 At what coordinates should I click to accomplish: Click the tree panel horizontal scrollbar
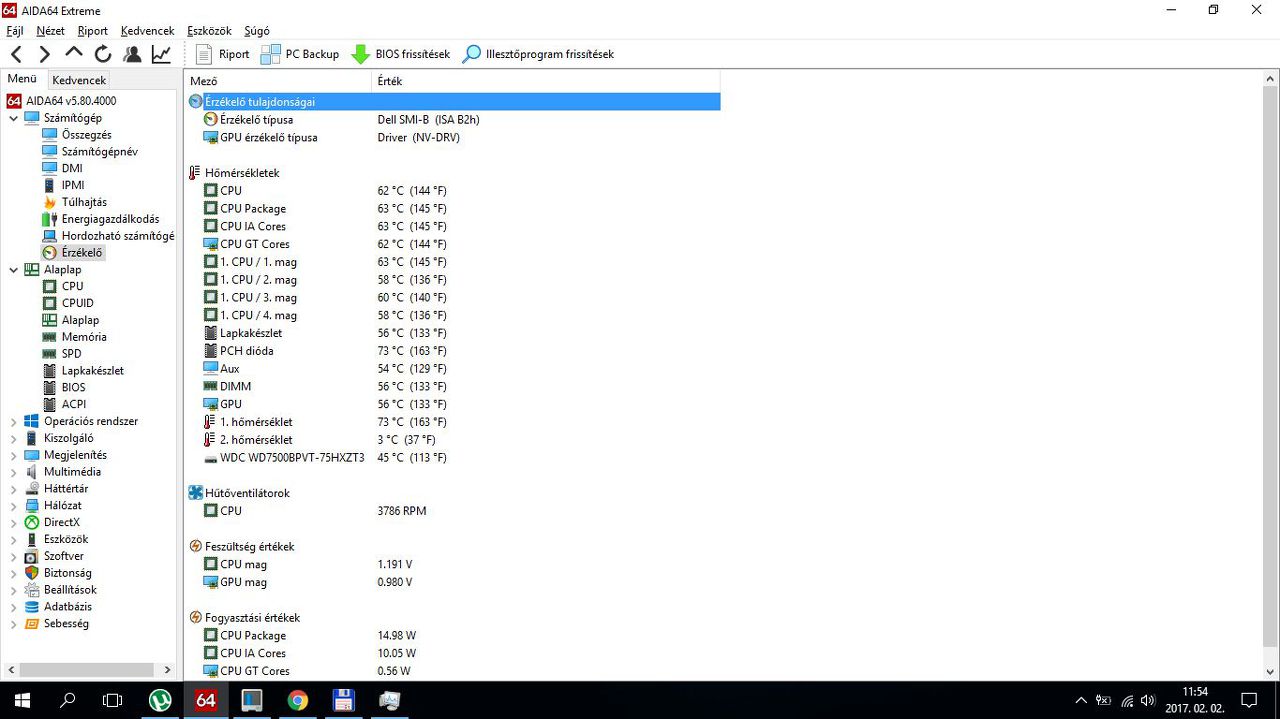[x=89, y=670]
